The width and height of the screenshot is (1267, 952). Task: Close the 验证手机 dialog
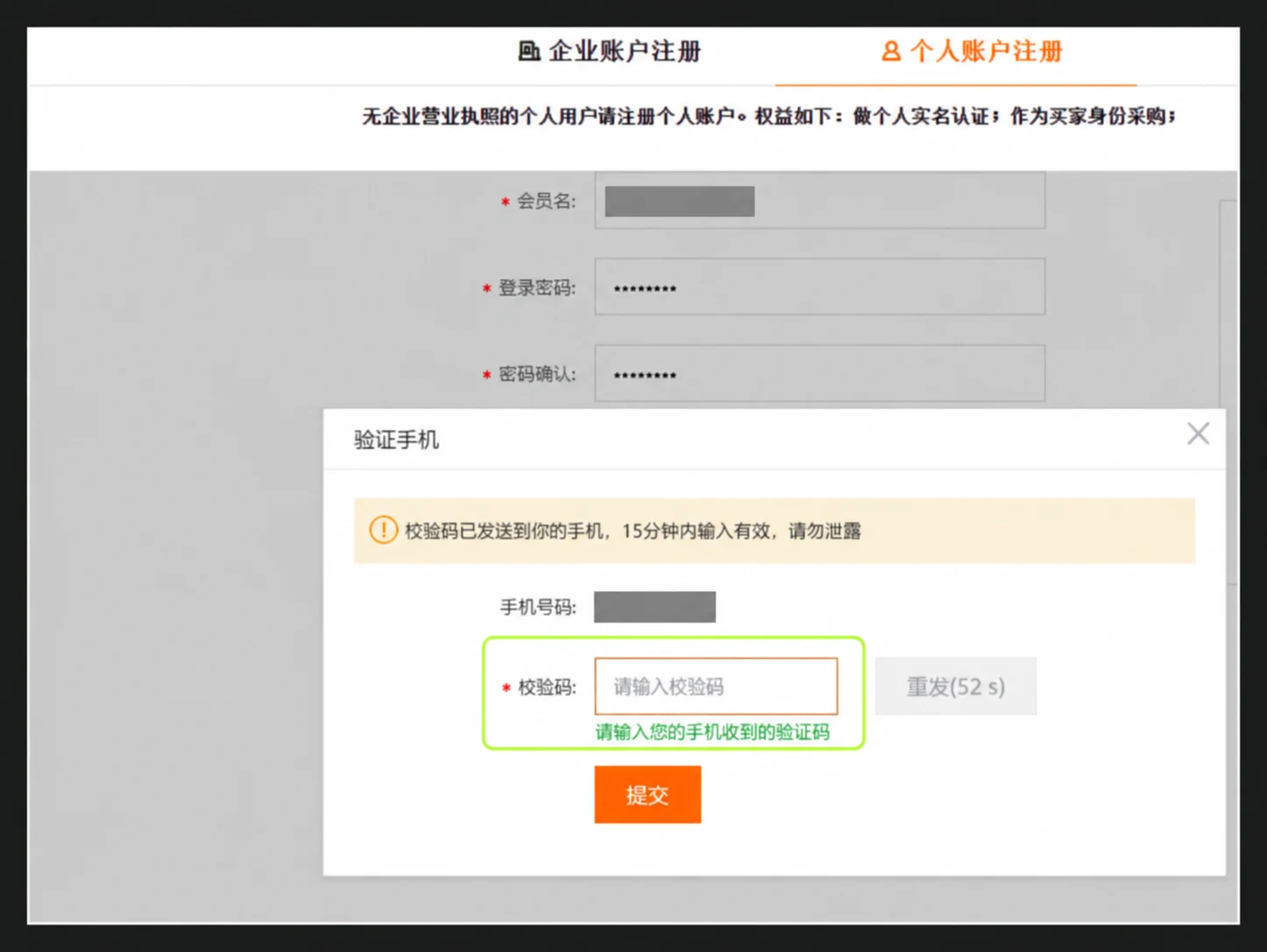point(1198,434)
